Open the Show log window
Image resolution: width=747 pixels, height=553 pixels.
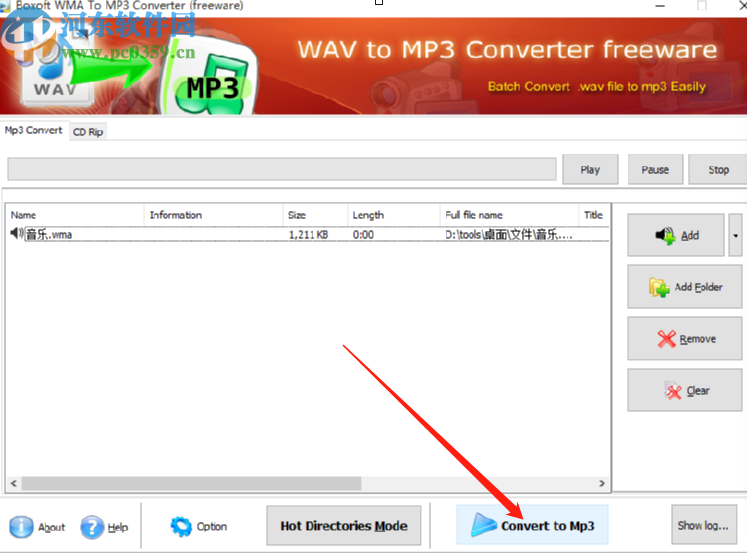703,525
